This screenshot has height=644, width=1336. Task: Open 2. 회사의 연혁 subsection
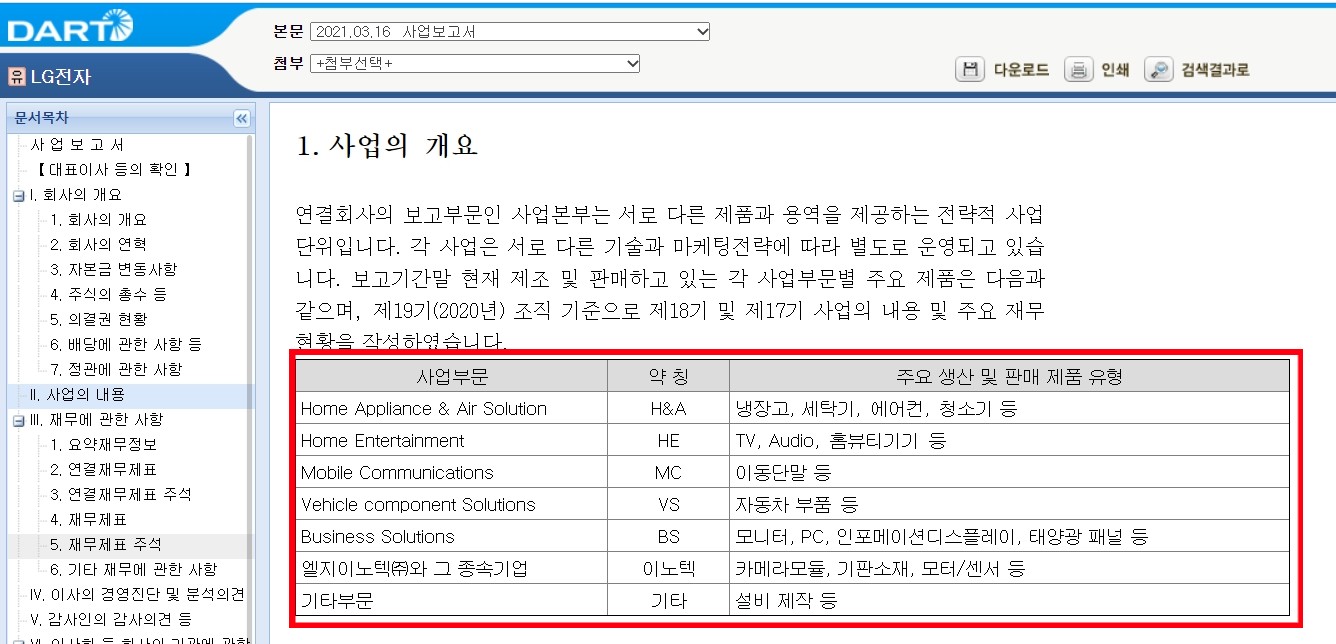98,245
